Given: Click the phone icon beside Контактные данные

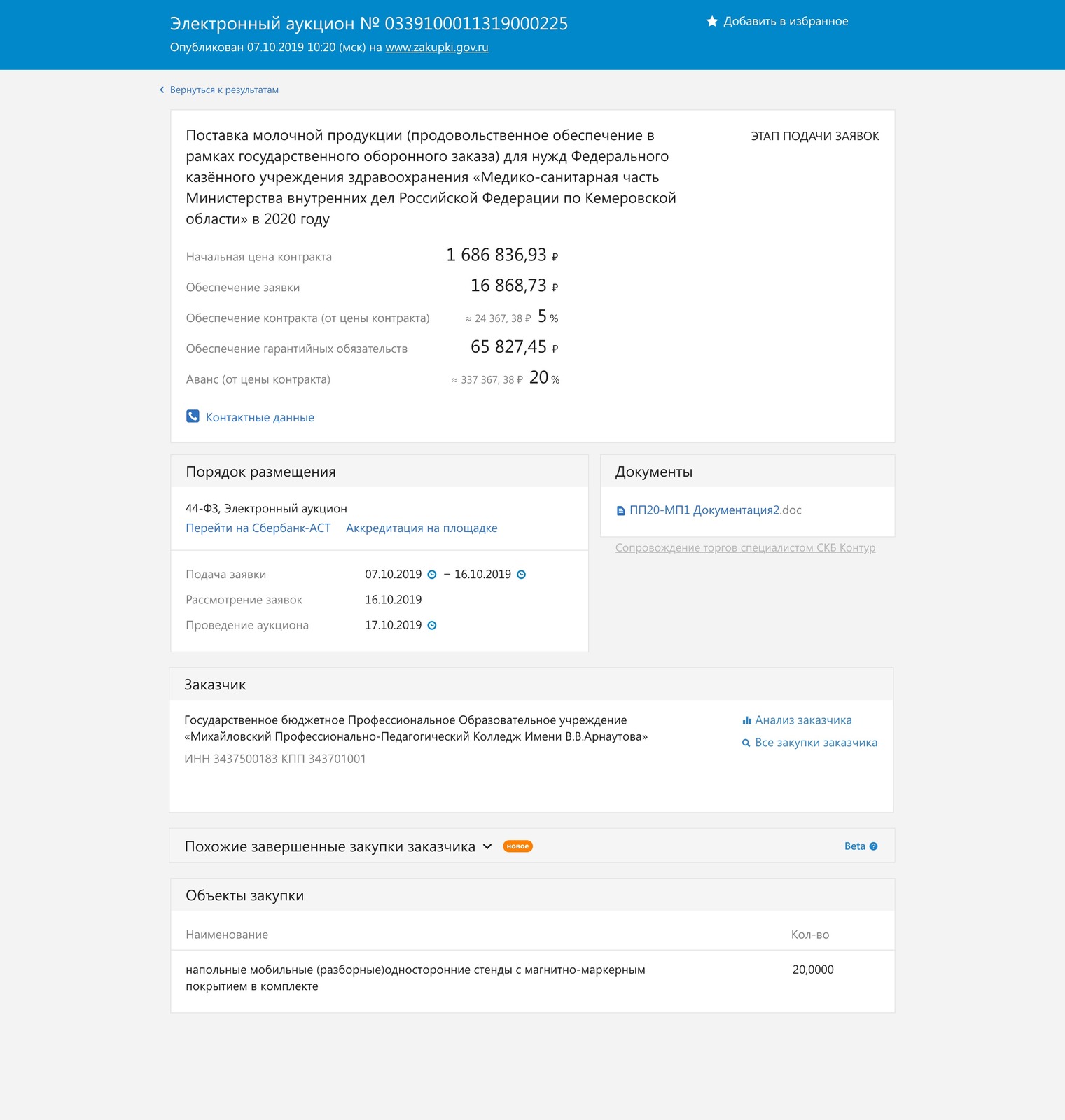Looking at the screenshot, I should click(x=193, y=416).
